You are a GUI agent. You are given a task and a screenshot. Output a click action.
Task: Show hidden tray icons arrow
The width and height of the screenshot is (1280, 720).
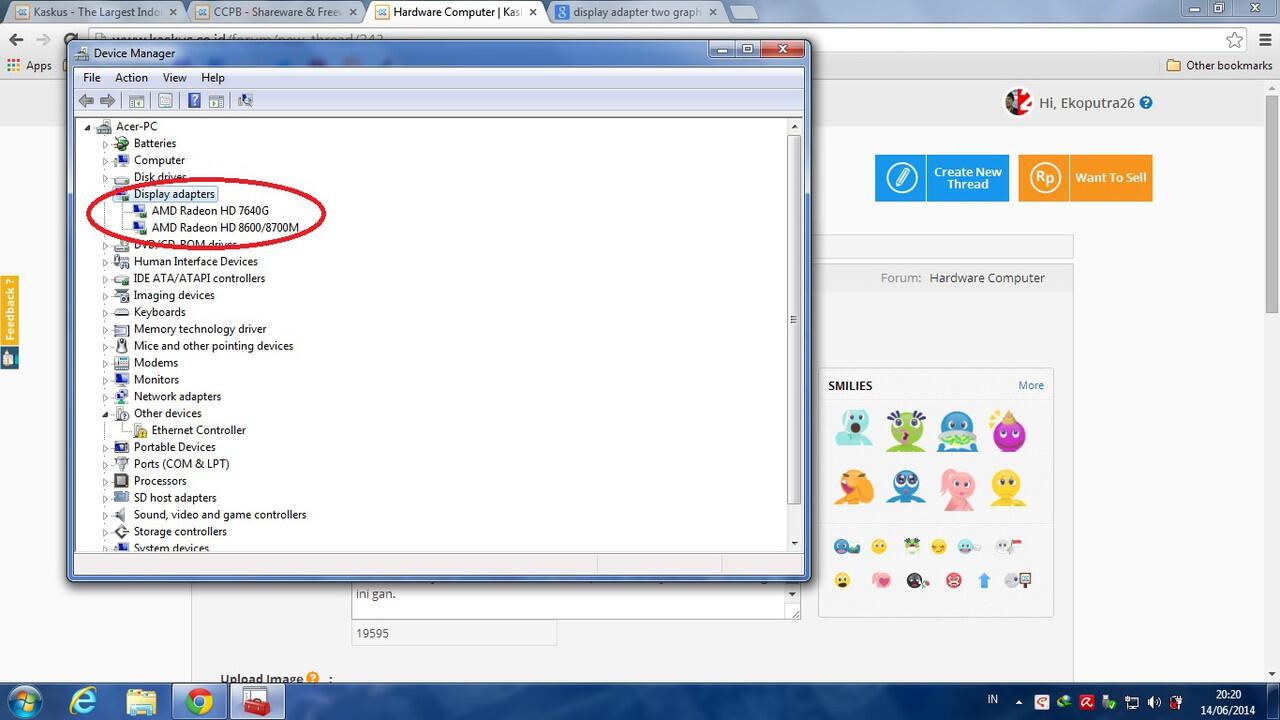[x=1018, y=702]
